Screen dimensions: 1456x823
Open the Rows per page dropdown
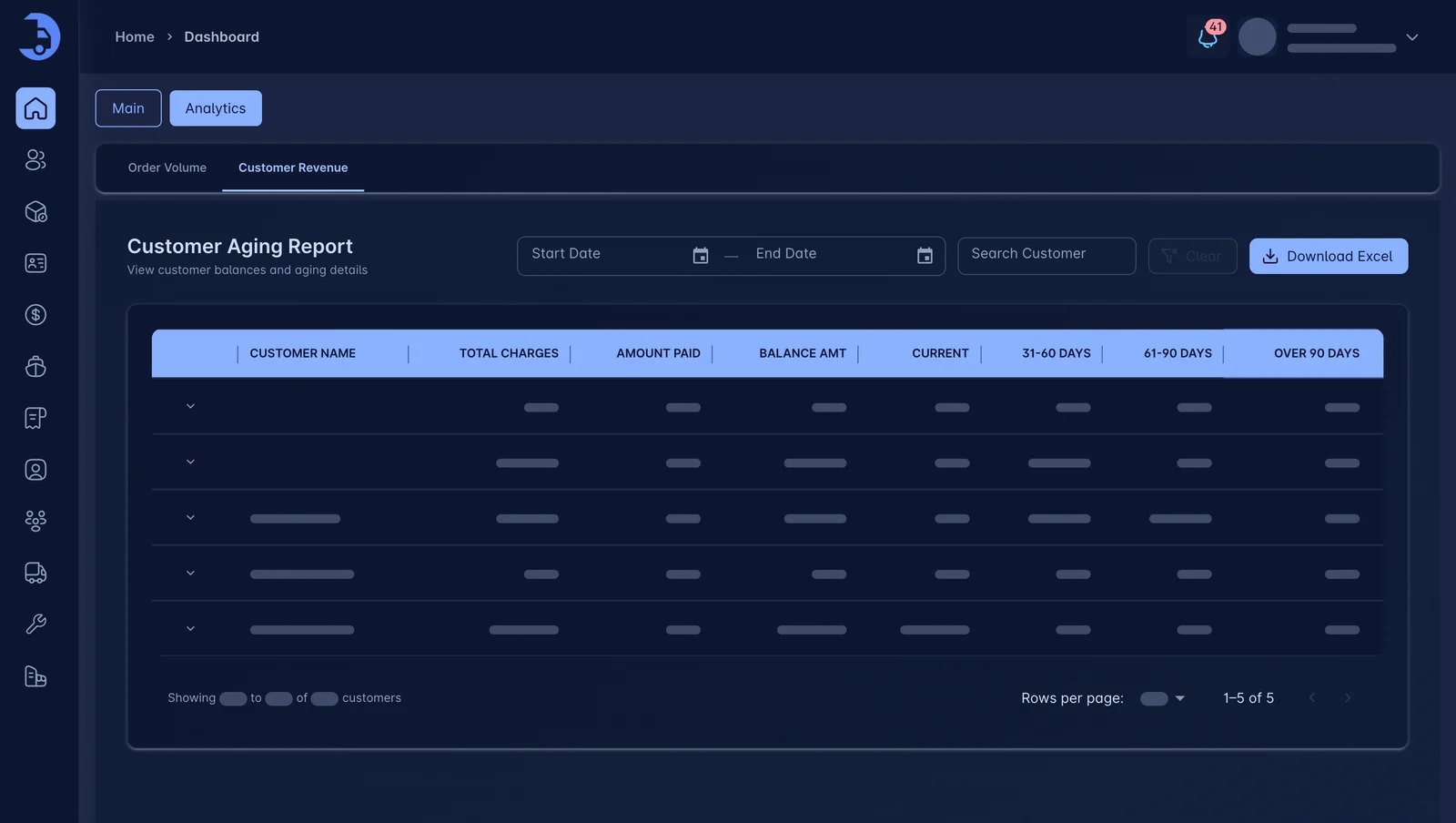pos(1163,698)
